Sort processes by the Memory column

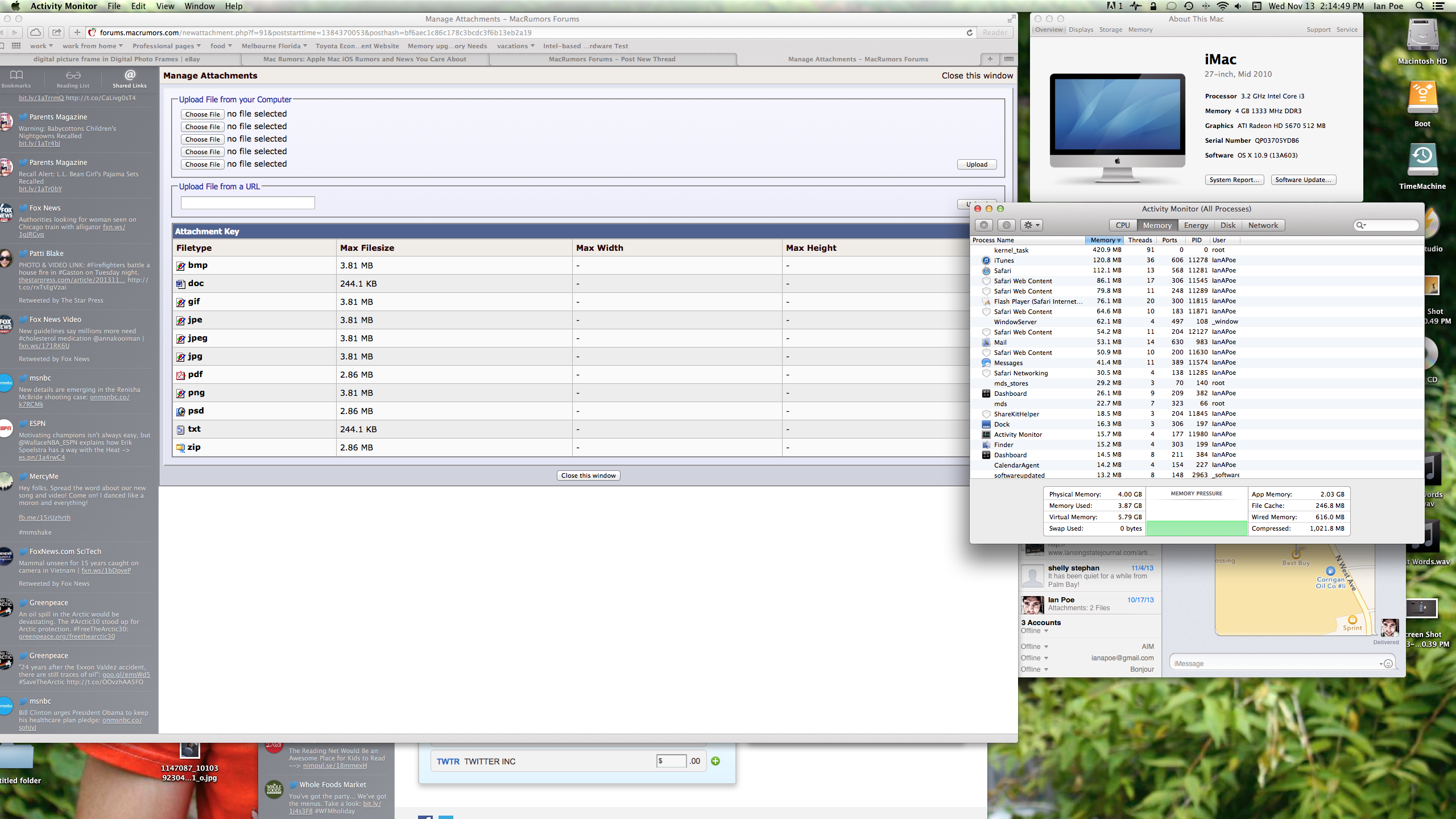[x=1104, y=240]
